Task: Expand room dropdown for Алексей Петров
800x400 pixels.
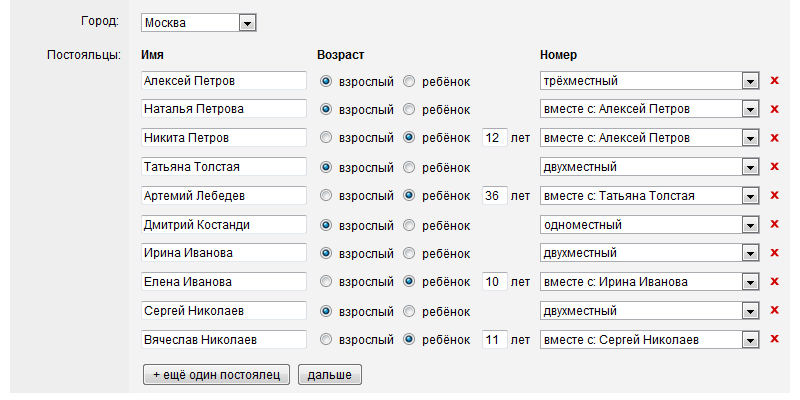Action: [x=749, y=81]
